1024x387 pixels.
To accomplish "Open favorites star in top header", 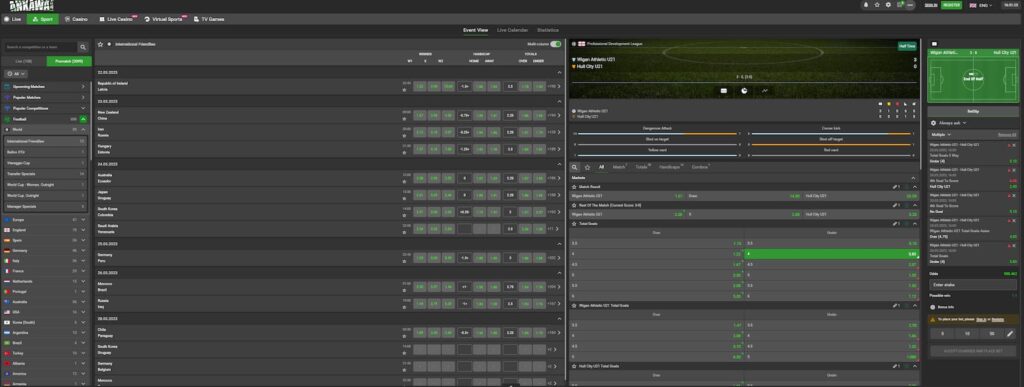I will tap(877, 5).
